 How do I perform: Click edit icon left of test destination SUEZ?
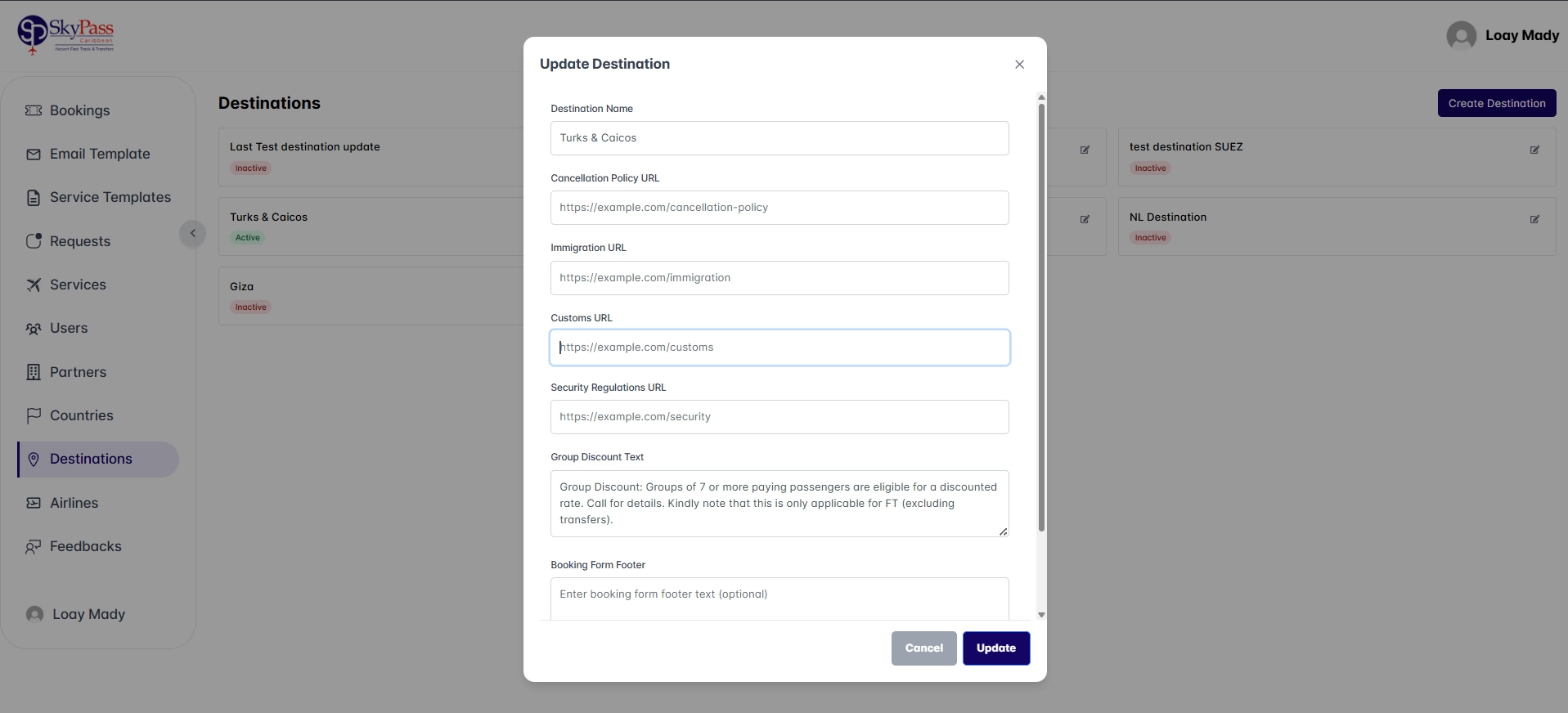[x=1085, y=150]
